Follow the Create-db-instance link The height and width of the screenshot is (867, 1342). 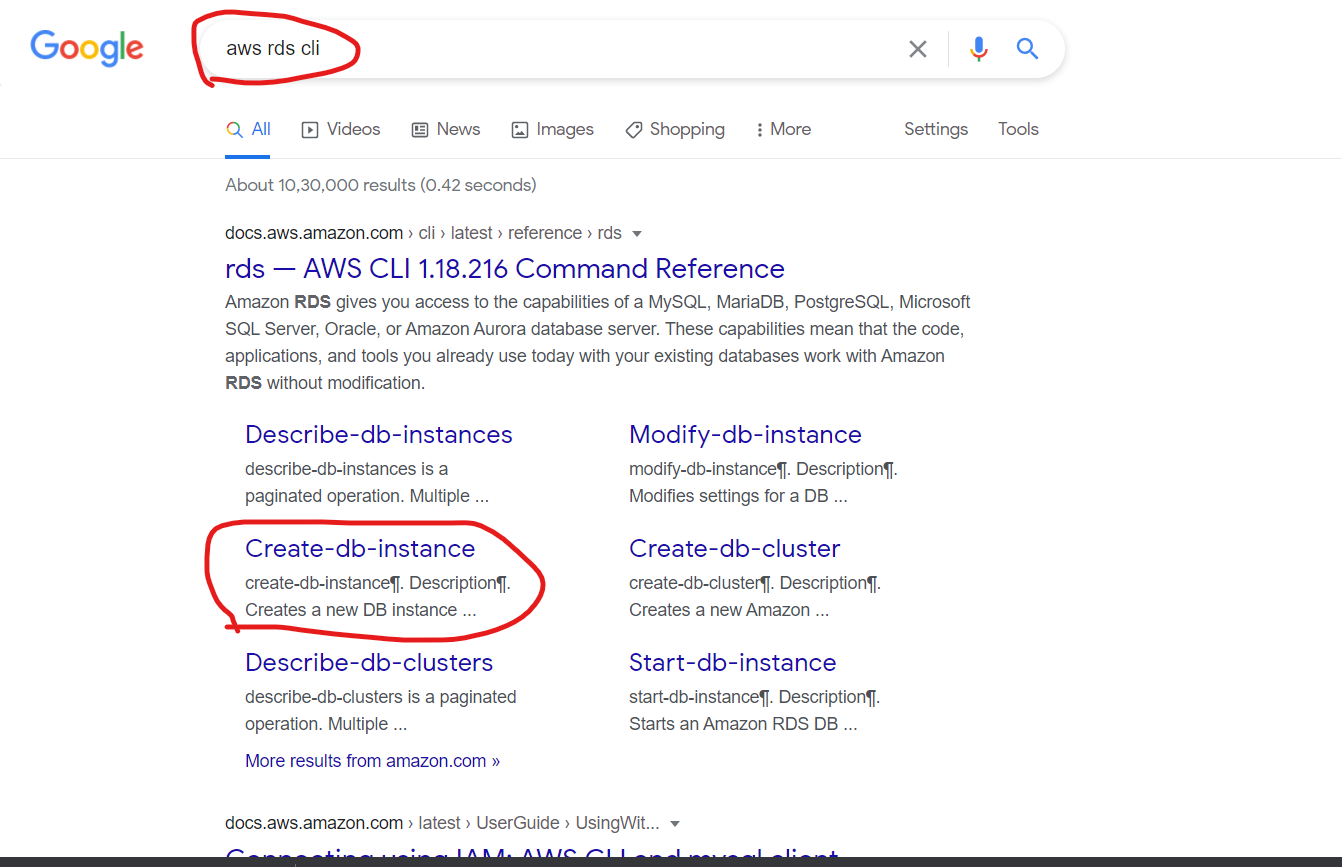pos(360,549)
